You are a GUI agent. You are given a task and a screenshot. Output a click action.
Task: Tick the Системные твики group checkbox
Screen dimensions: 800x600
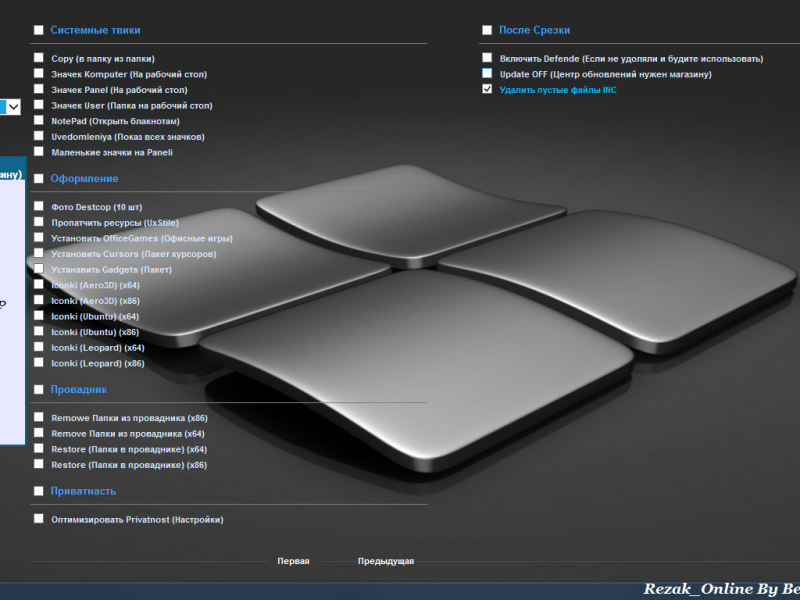39,30
